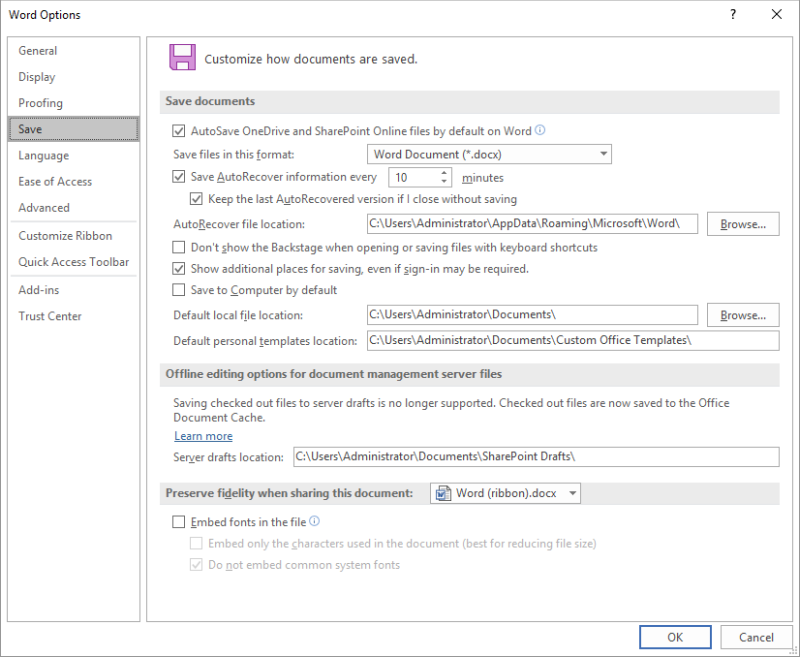
Task: Open the dialog Help question mark
Action: [x=732, y=14]
